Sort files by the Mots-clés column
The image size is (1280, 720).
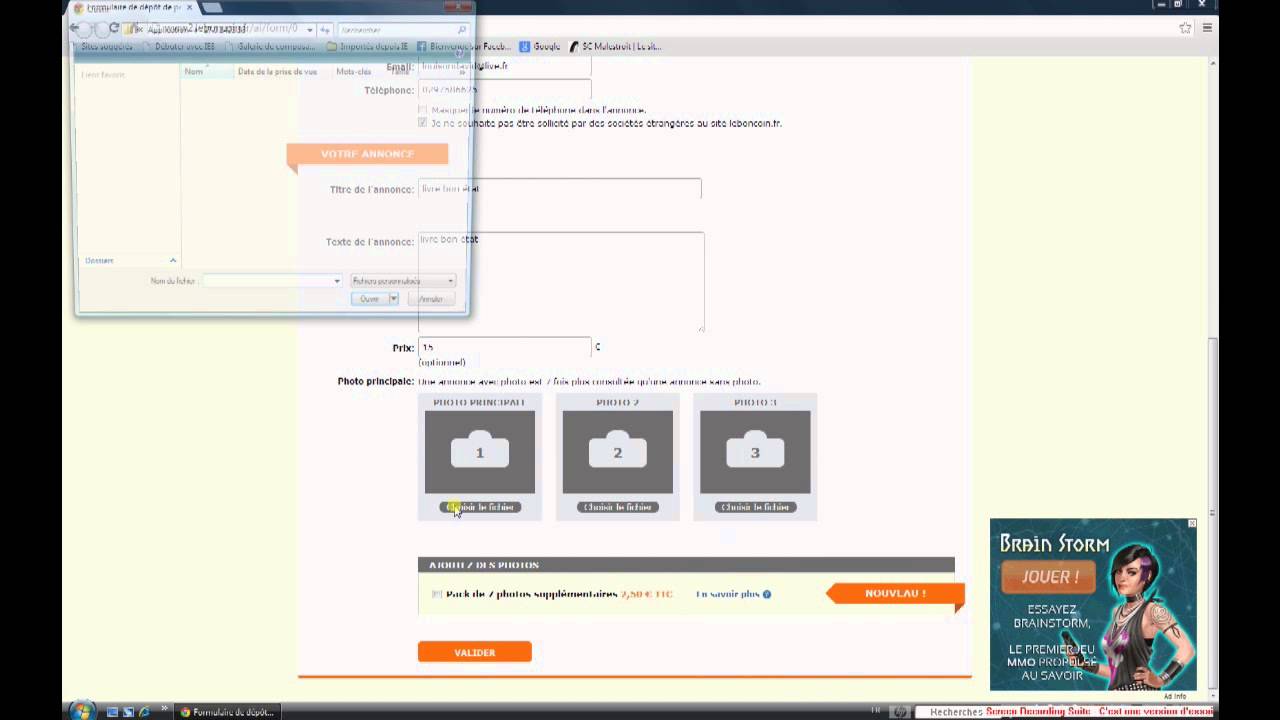pos(354,72)
